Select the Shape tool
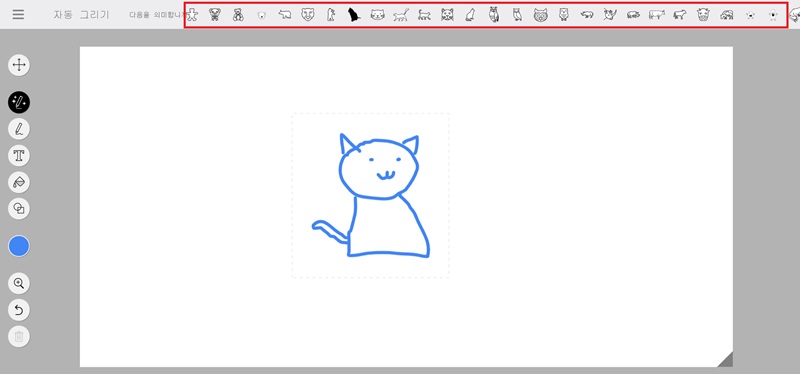Viewport: 800px width, 374px height. pyautogui.click(x=19, y=209)
